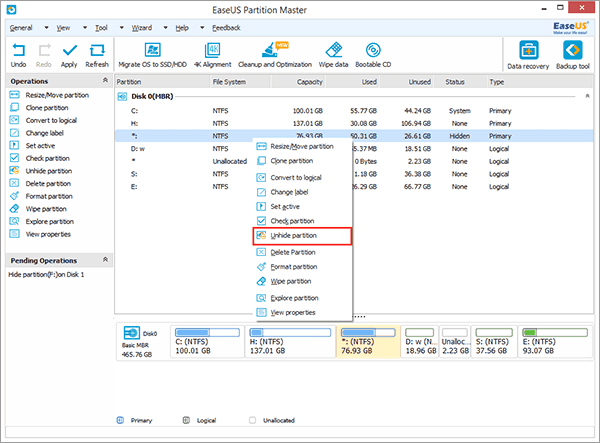The image size is (600, 443).
Task: Click S: (NTFS) 37.56 GB disk block
Action: pyautogui.click(x=494, y=342)
